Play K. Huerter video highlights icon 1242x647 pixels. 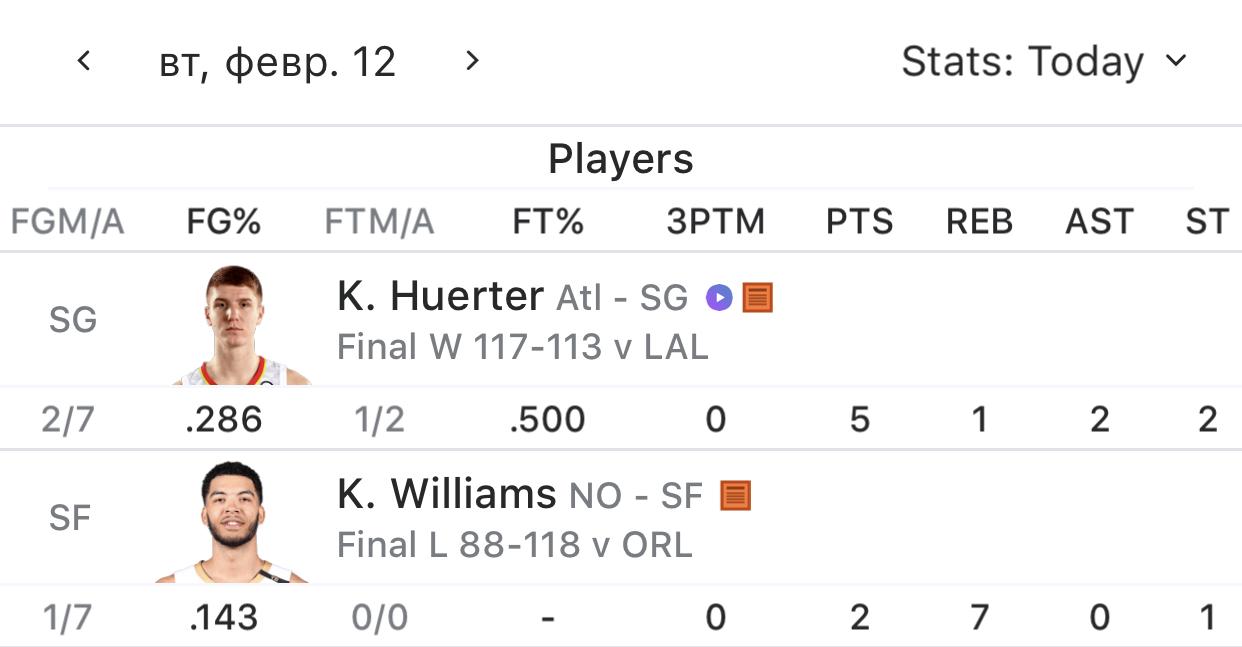coord(719,297)
